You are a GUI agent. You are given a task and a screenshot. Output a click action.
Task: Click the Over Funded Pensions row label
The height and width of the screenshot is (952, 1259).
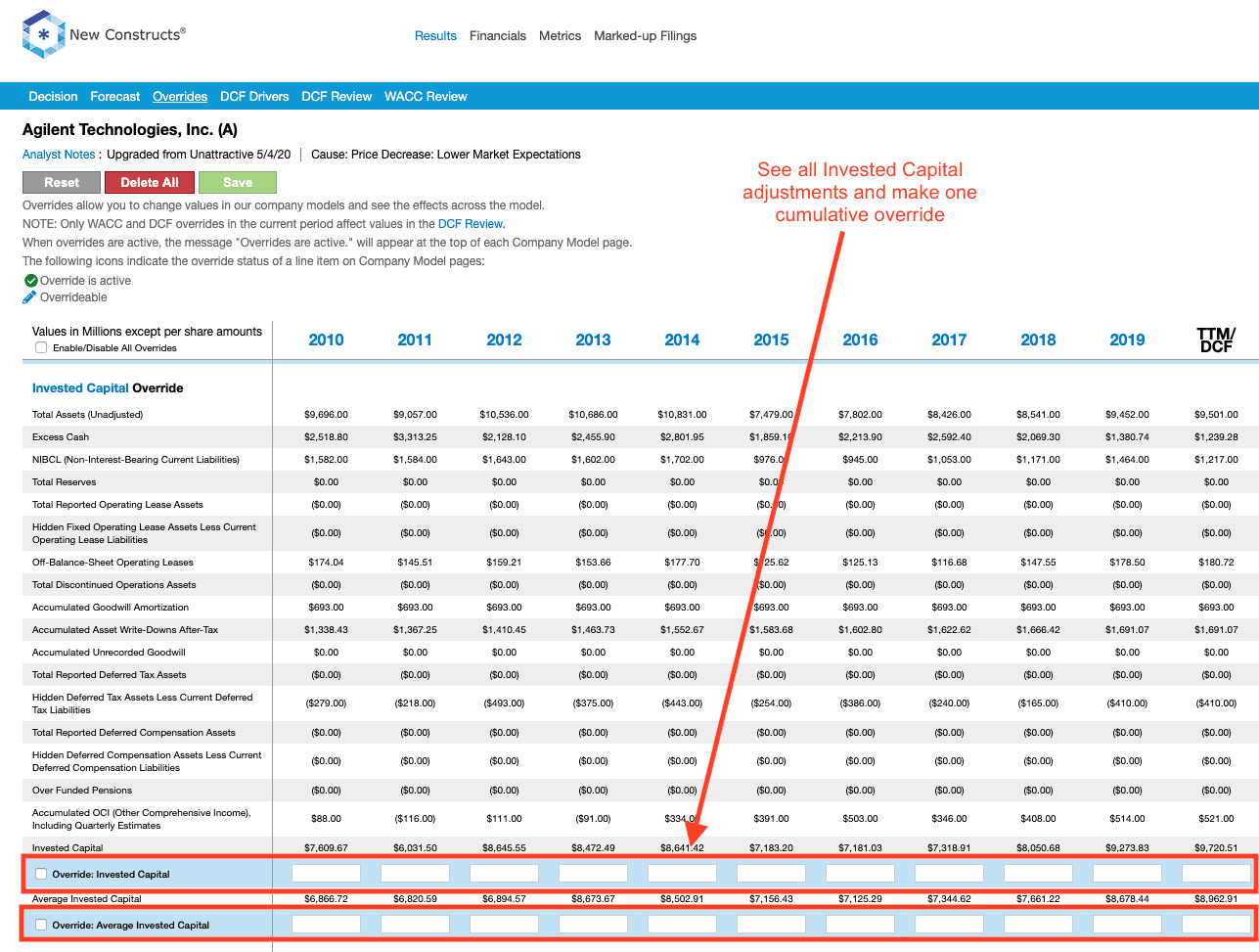(x=82, y=791)
